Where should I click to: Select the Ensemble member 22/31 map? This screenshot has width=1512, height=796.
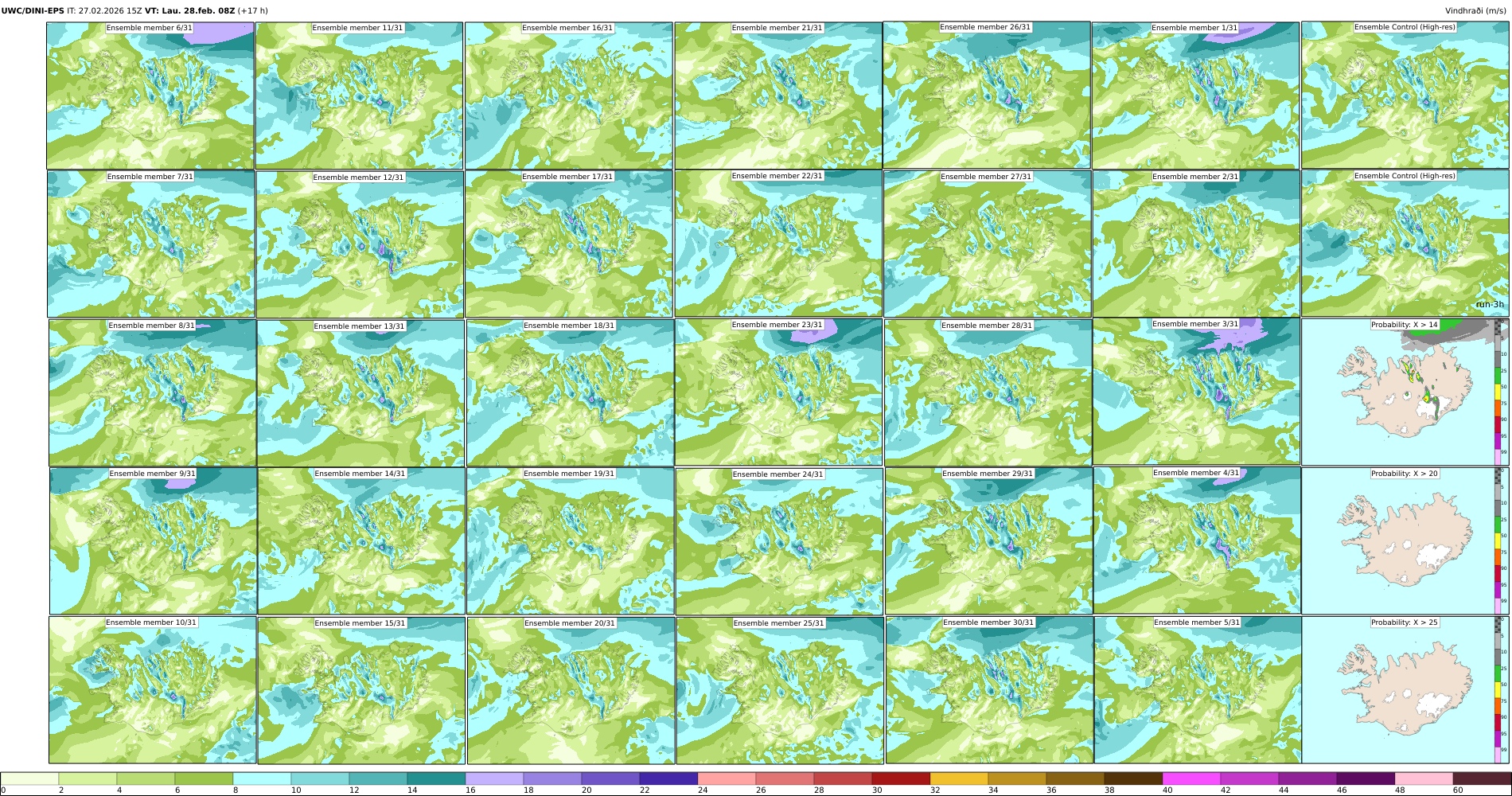click(778, 244)
